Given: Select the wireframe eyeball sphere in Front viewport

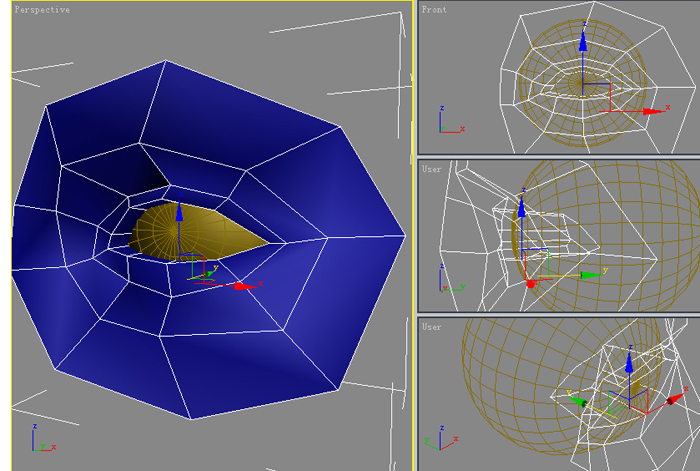Looking at the screenshot, I should (x=583, y=83).
